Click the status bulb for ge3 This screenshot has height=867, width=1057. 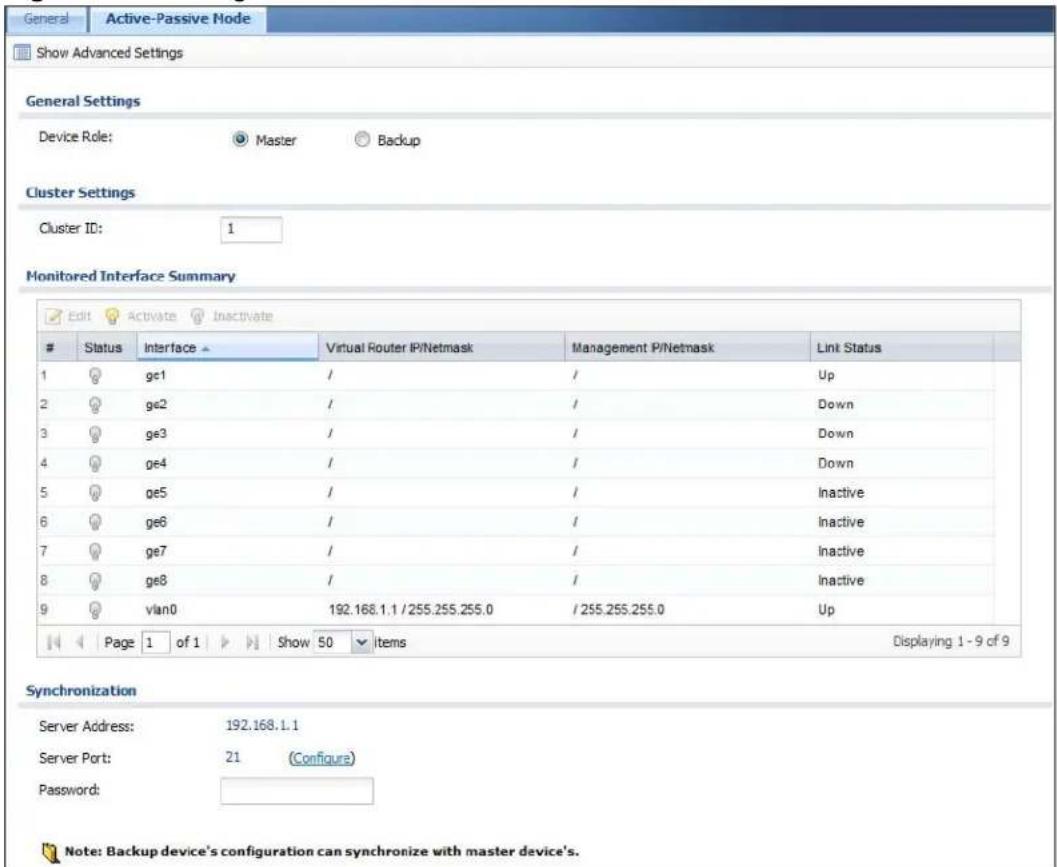95,434
